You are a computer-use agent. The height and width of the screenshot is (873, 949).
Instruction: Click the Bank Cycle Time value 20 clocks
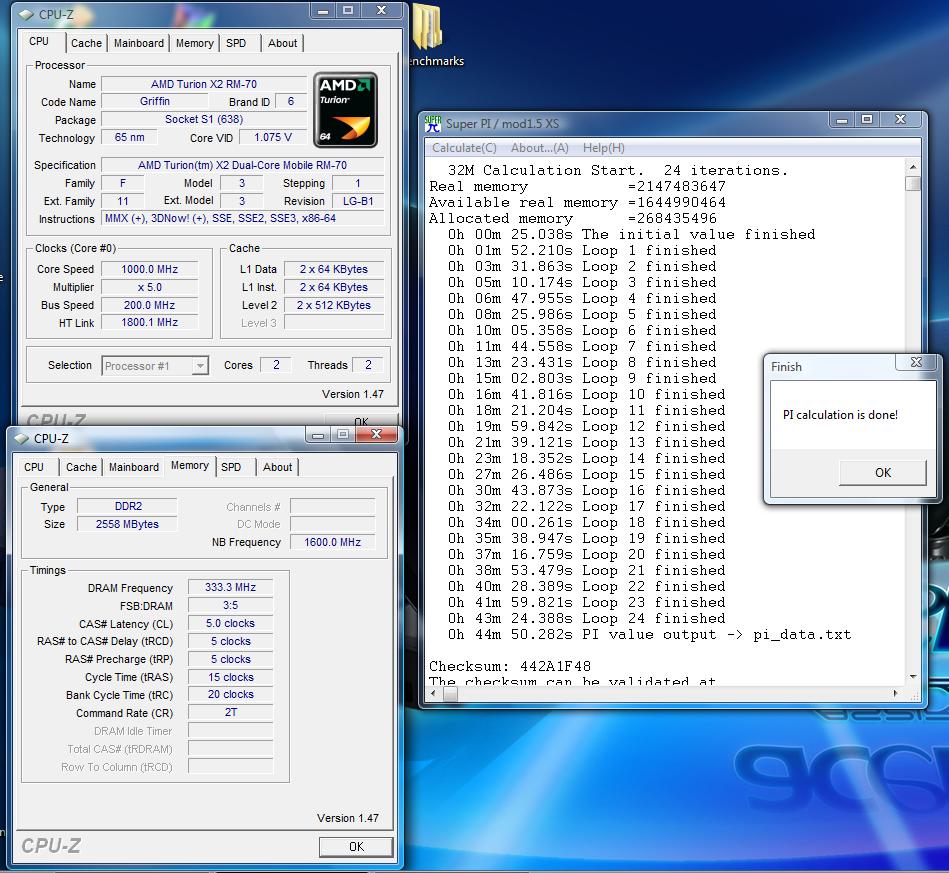[x=231, y=695]
